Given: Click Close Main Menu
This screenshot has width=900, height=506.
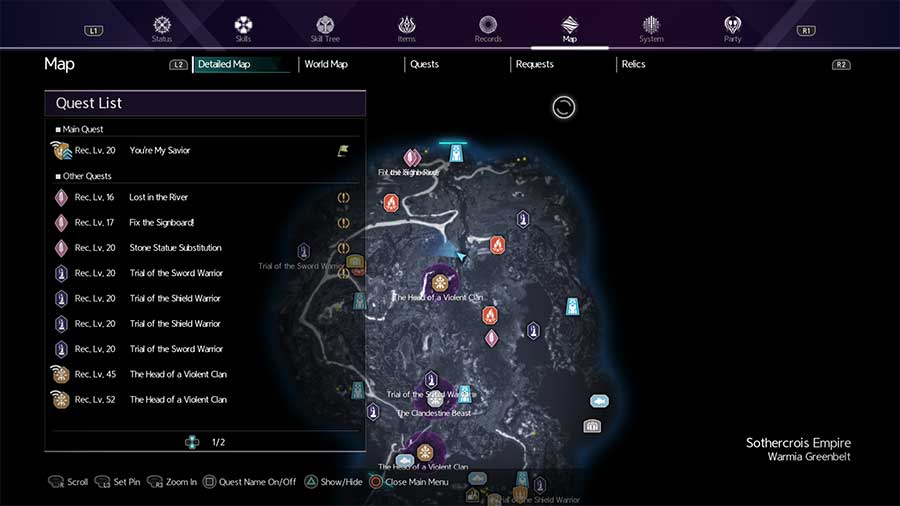Looking at the screenshot, I should point(409,482).
